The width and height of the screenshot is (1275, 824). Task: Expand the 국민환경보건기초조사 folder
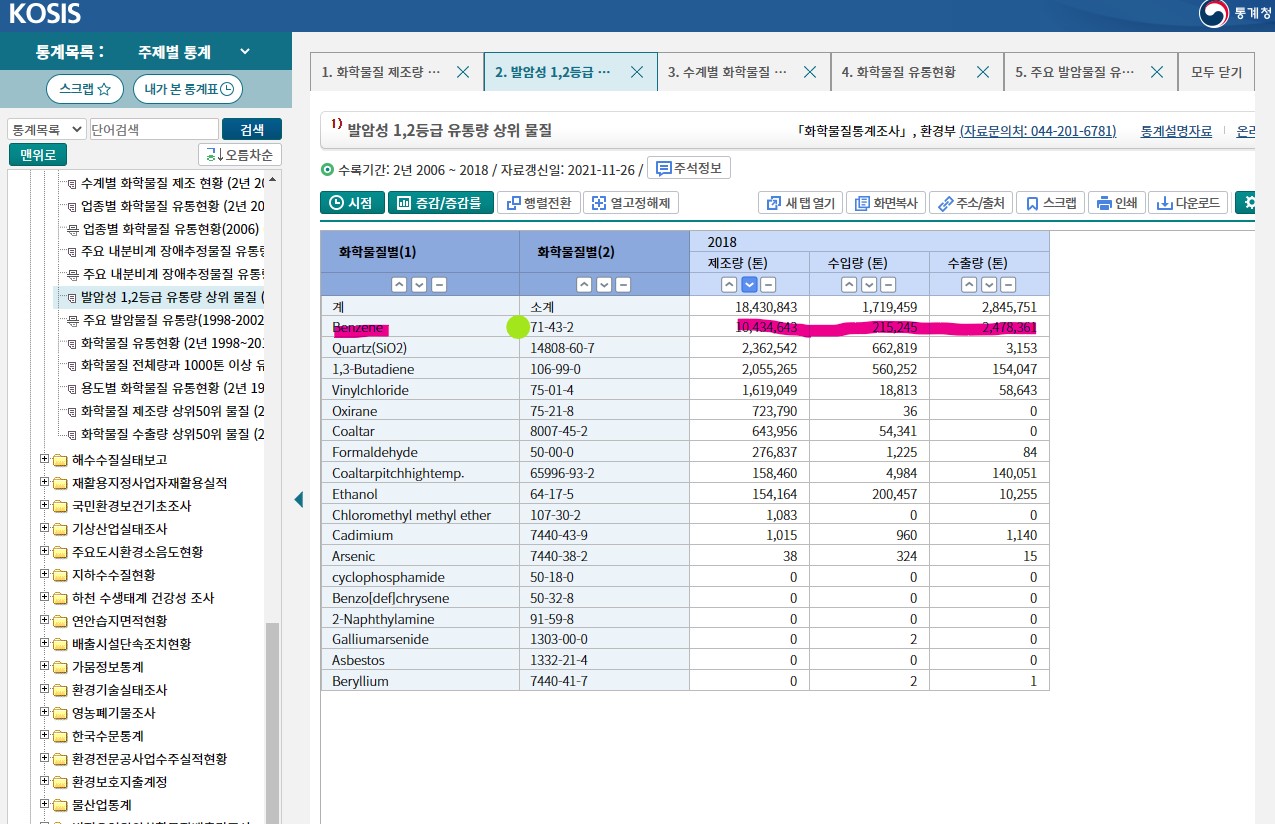coord(44,506)
